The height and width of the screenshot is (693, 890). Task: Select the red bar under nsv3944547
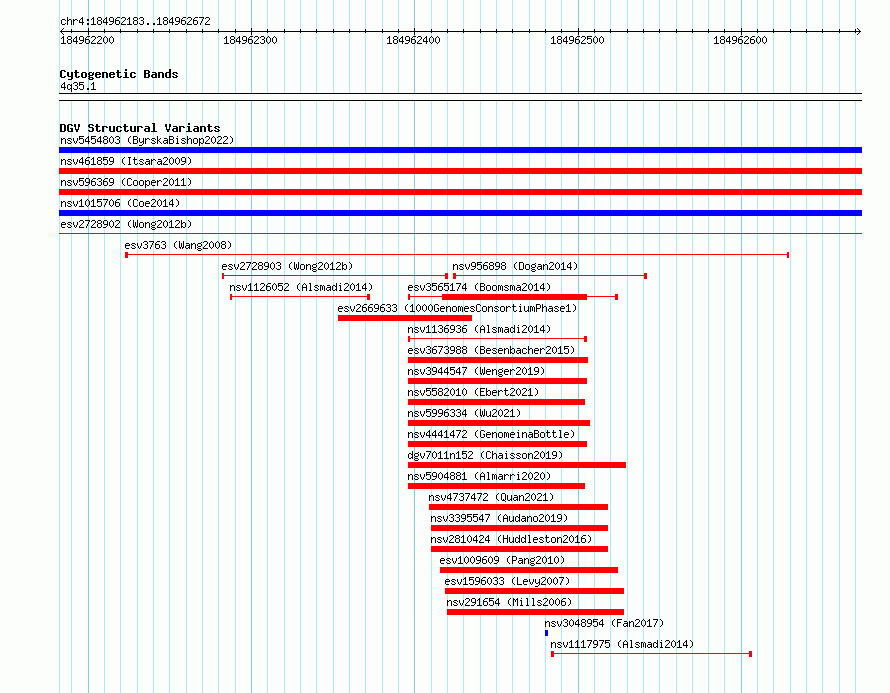497,381
